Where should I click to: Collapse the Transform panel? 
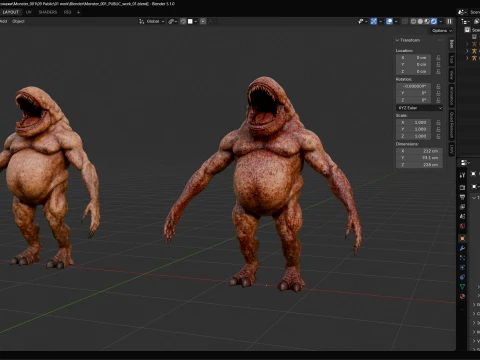407,40
